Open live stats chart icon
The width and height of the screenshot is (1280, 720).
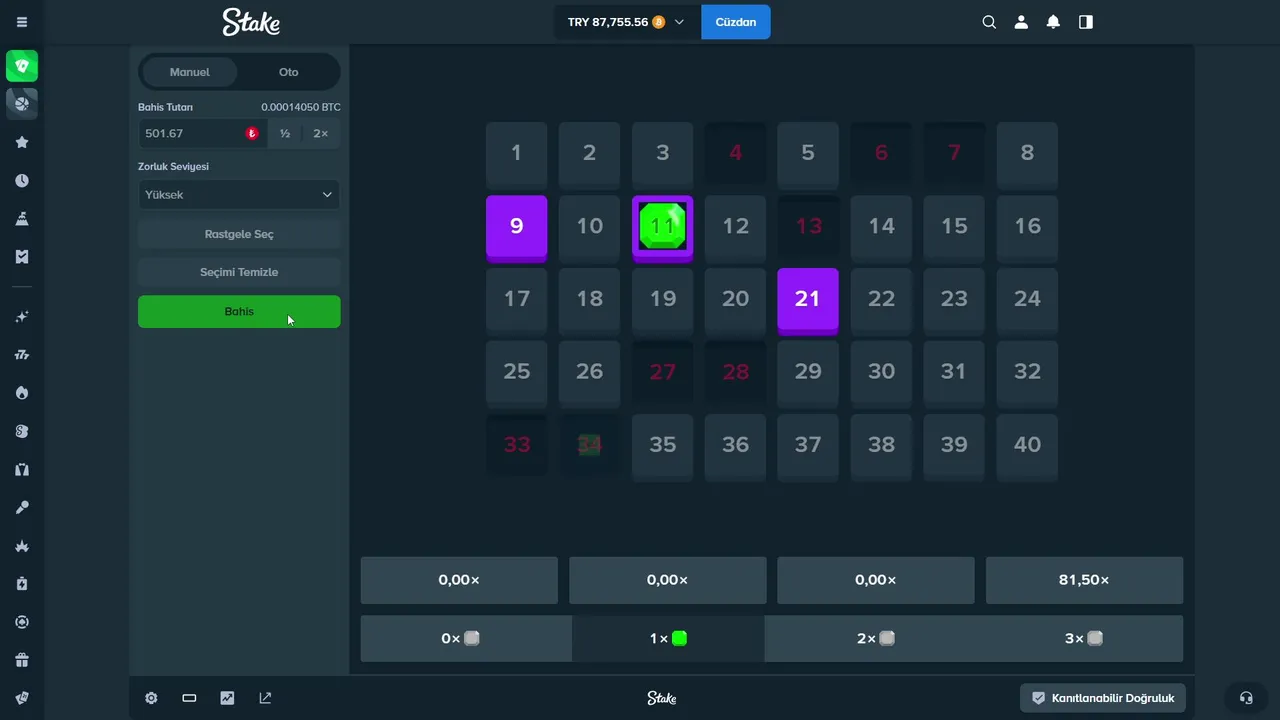point(227,698)
